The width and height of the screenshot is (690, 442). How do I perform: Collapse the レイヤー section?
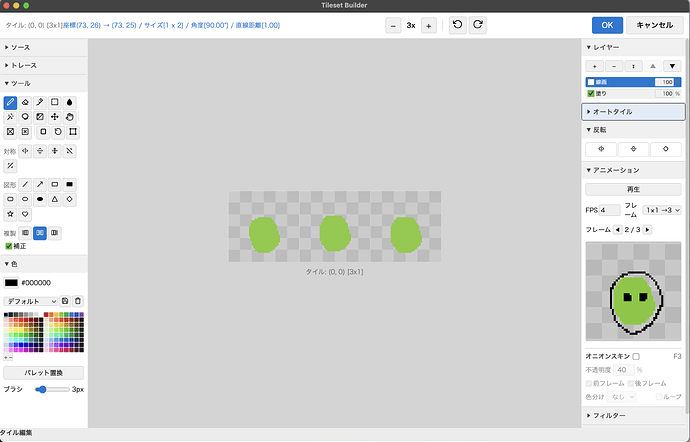pyautogui.click(x=633, y=48)
